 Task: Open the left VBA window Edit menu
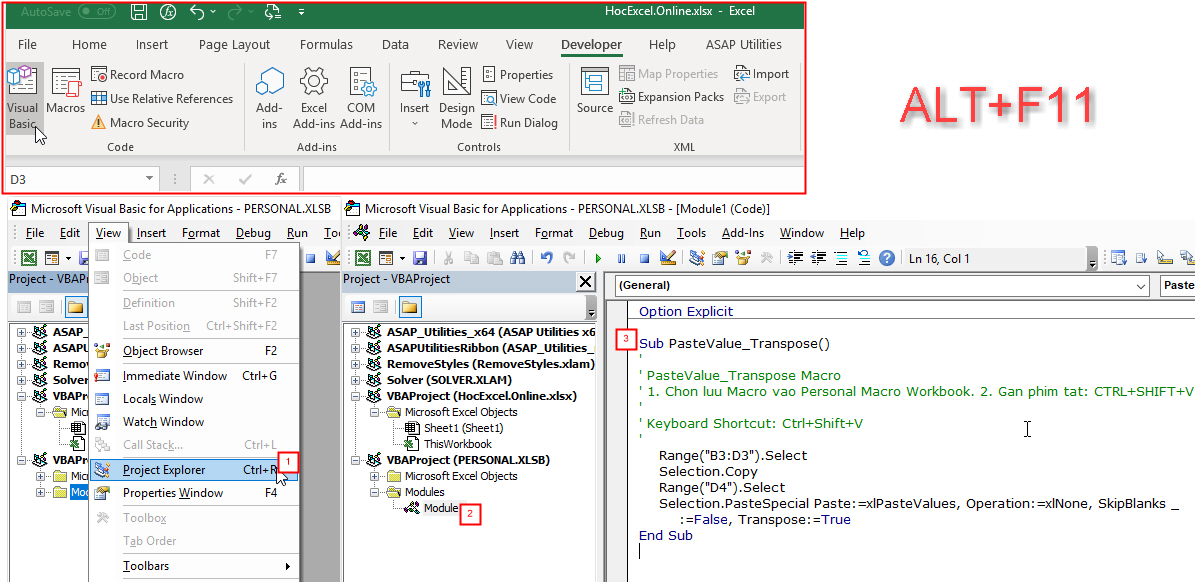(69, 233)
